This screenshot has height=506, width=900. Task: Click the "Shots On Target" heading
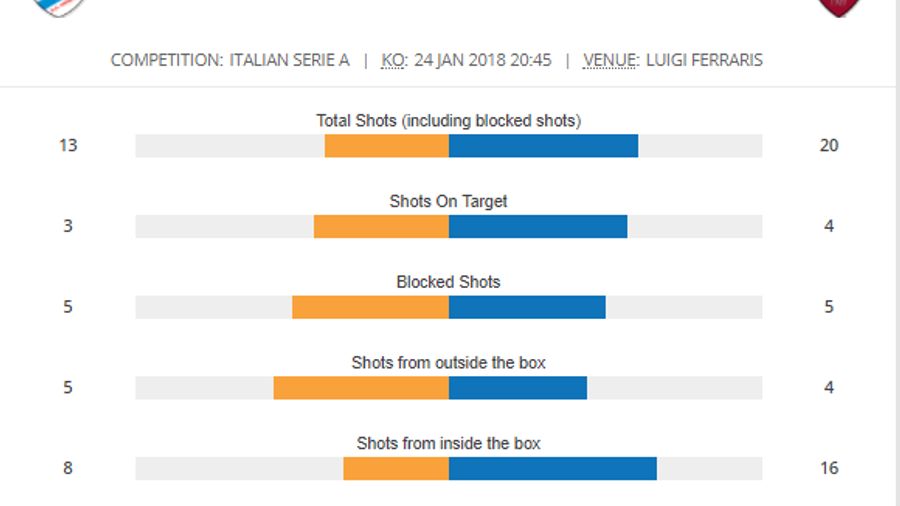point(448,201)
